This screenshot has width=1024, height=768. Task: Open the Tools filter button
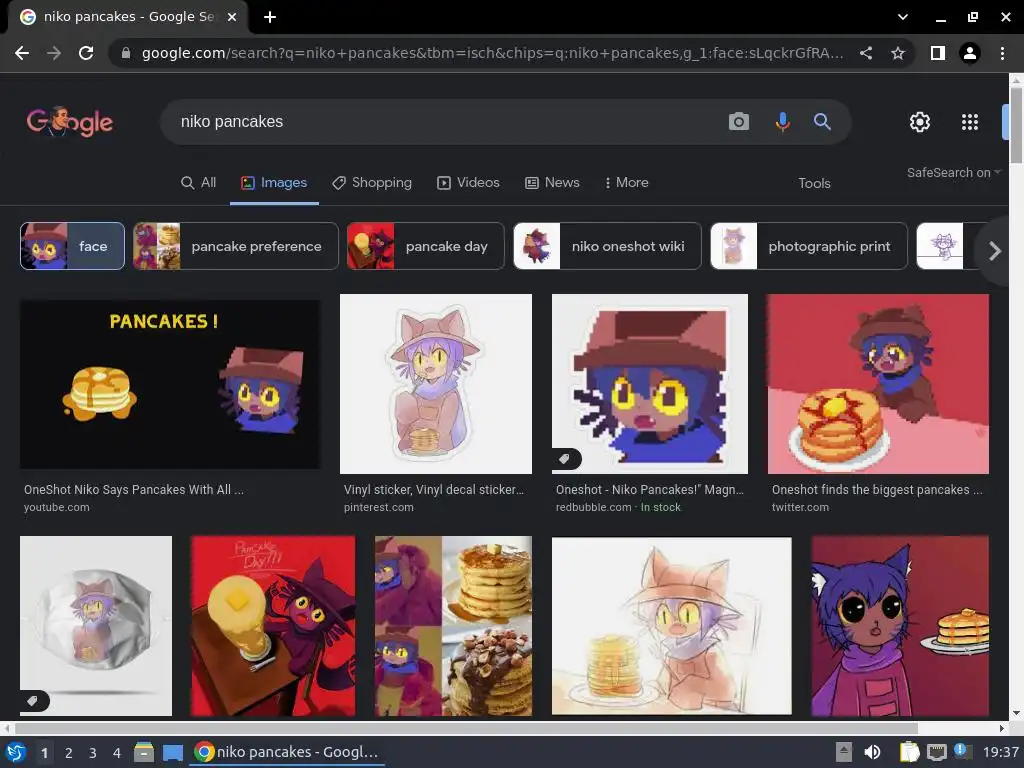coord(814,184)
